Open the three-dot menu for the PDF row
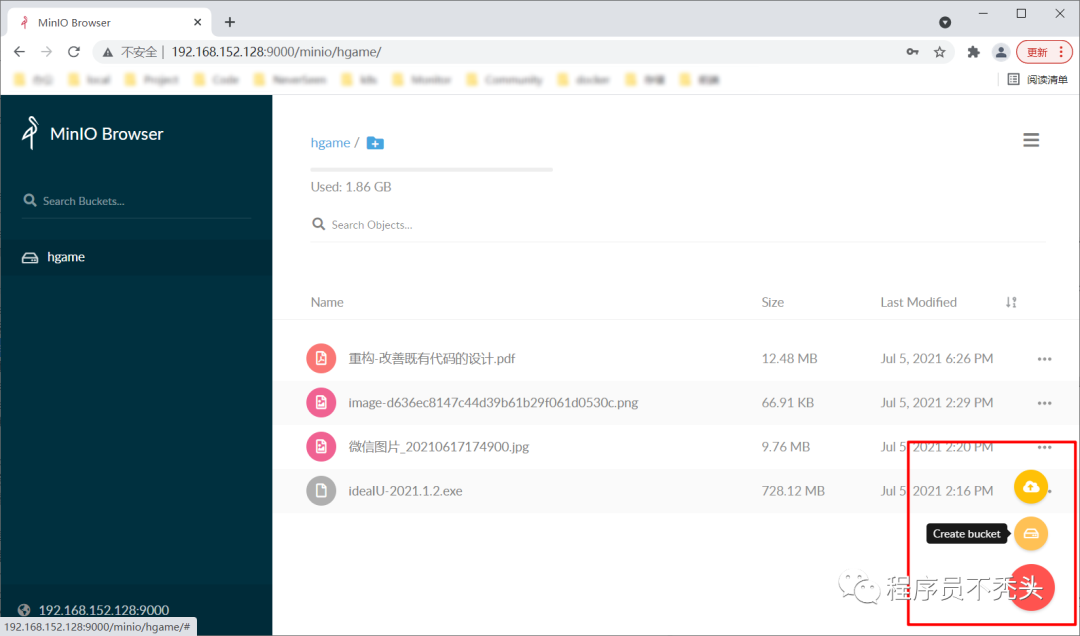 1044,359
